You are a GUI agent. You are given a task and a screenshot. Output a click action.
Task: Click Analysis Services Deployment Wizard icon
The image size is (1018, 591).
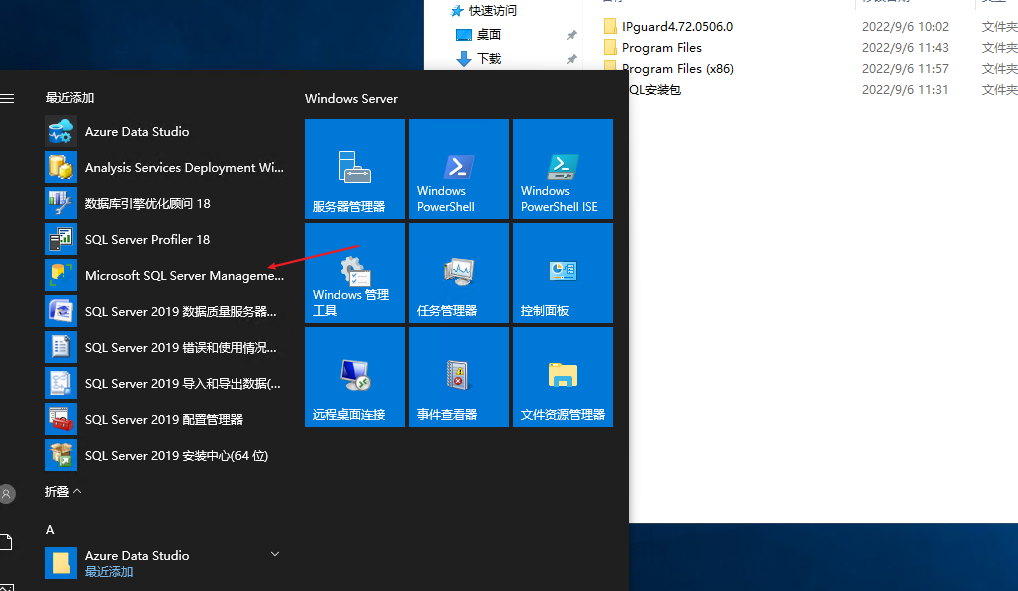61,168
